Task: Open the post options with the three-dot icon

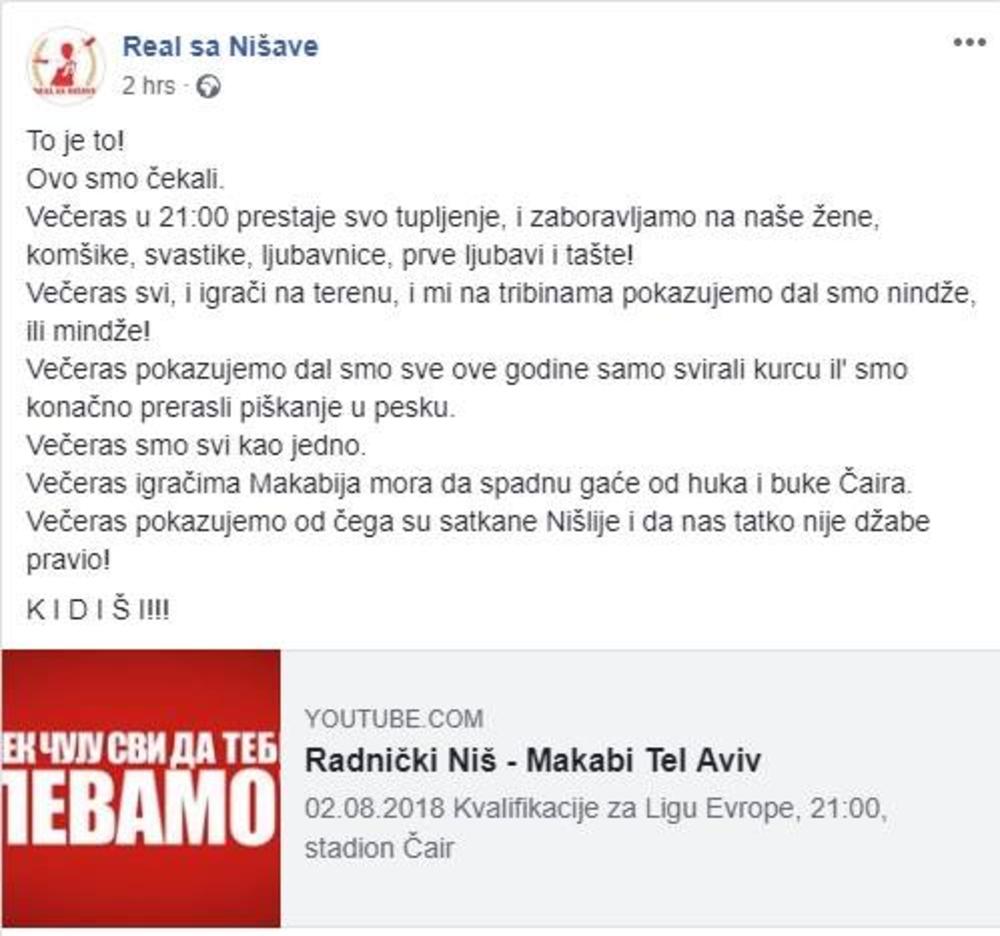Action: pos(969,42)
